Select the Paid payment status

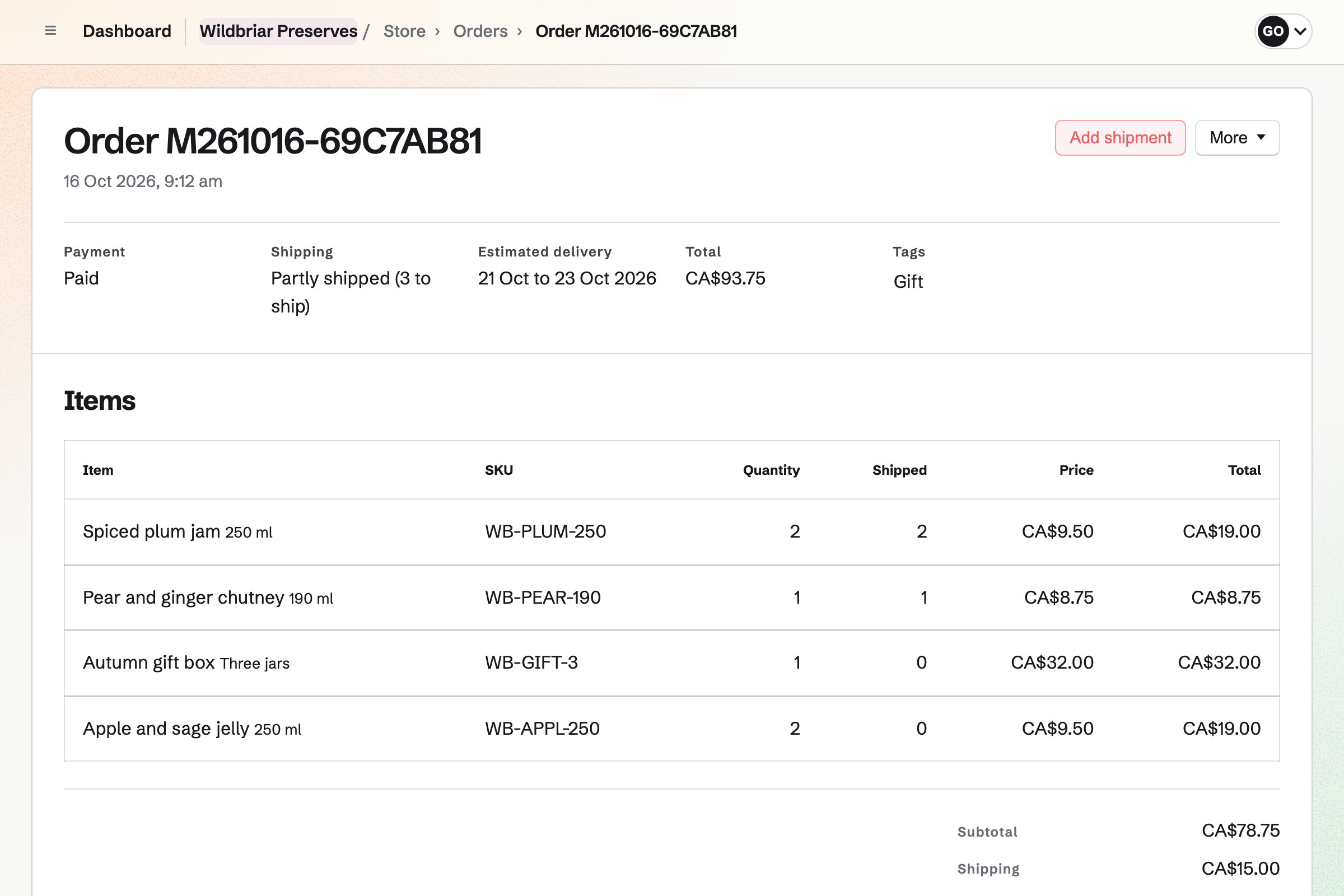pos(81,278)
